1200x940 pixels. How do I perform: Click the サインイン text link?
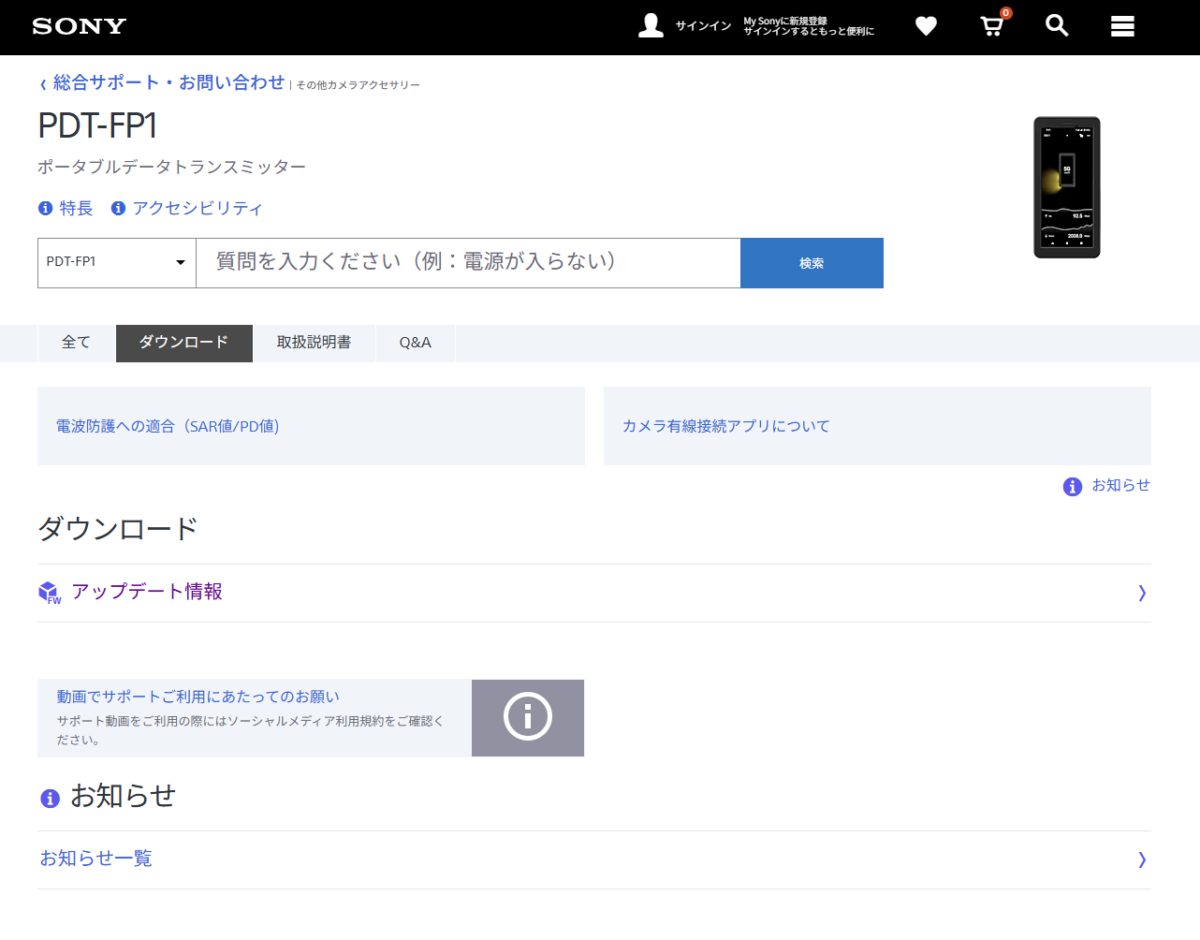pyautogui.click(x=703, y=26)
